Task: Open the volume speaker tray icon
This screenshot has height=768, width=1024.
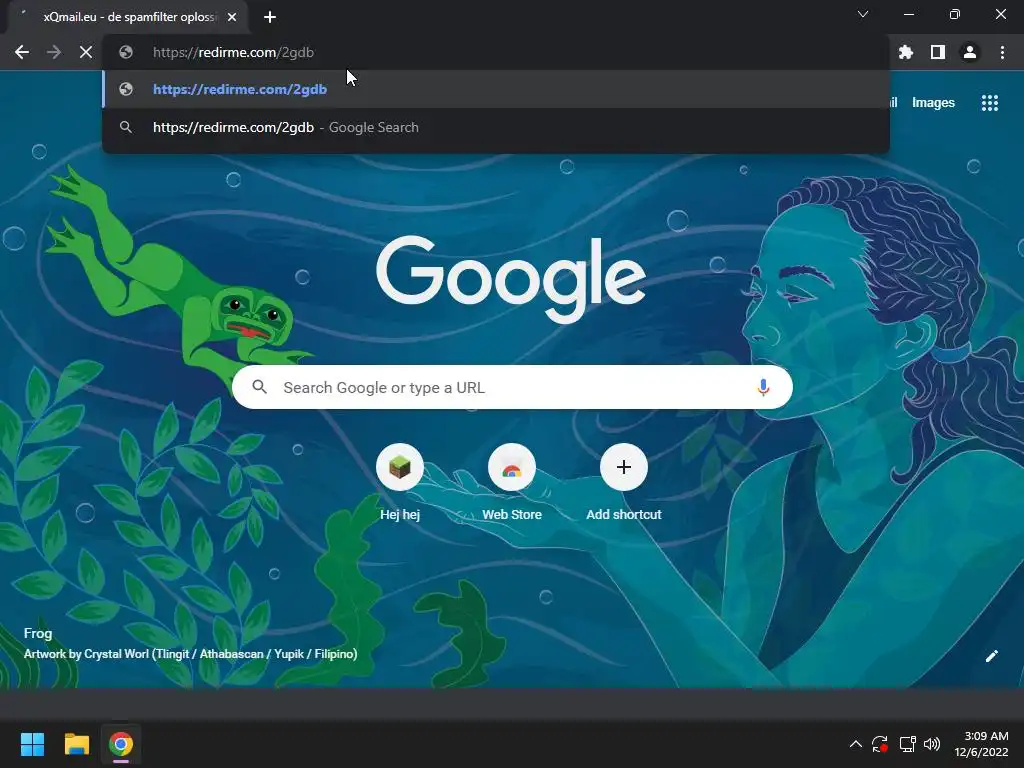Action: (x=932, y=744)
